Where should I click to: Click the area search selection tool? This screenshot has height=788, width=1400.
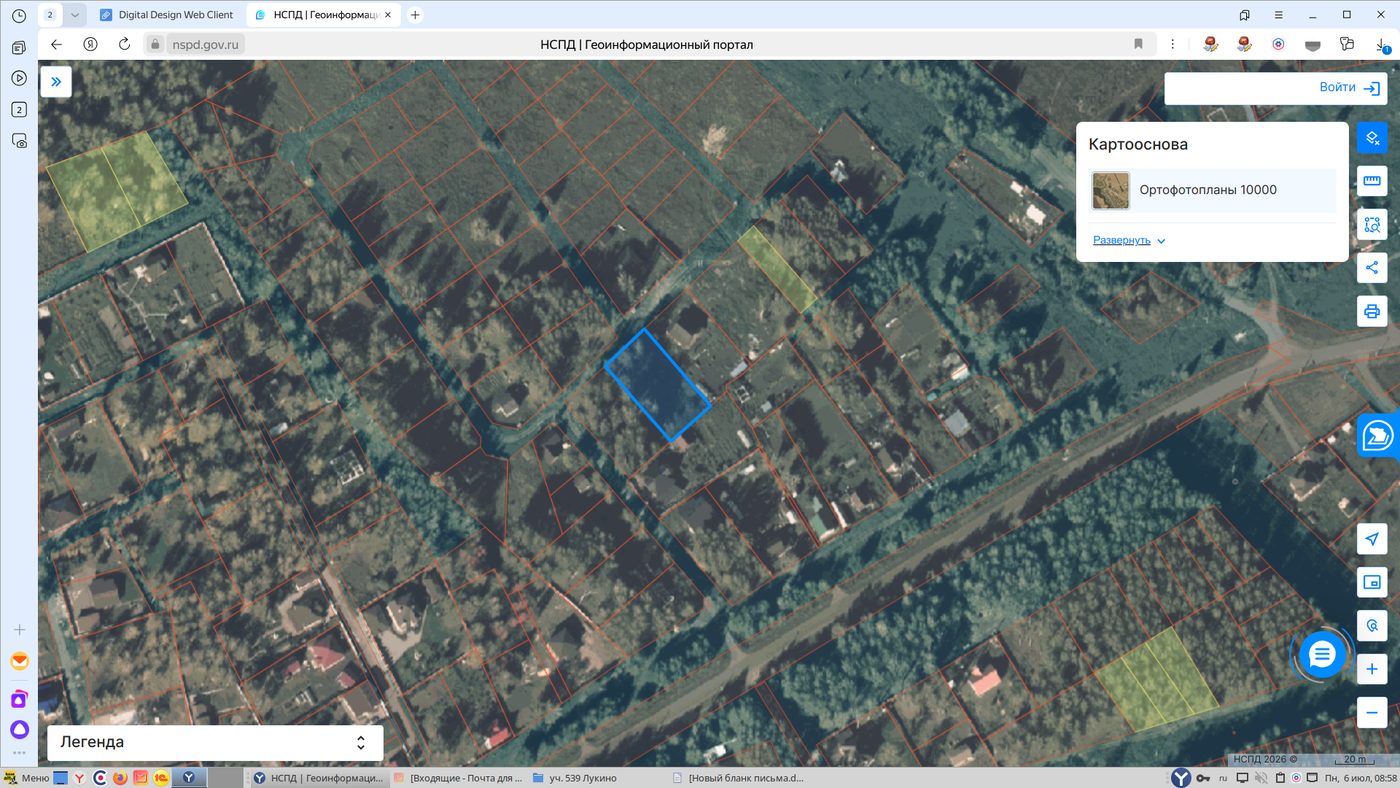[1372, 224]
